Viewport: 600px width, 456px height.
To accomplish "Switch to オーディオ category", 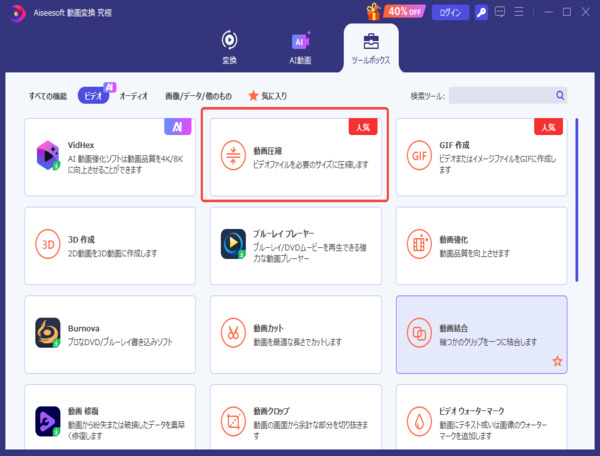I will click(x=134, y=96).
